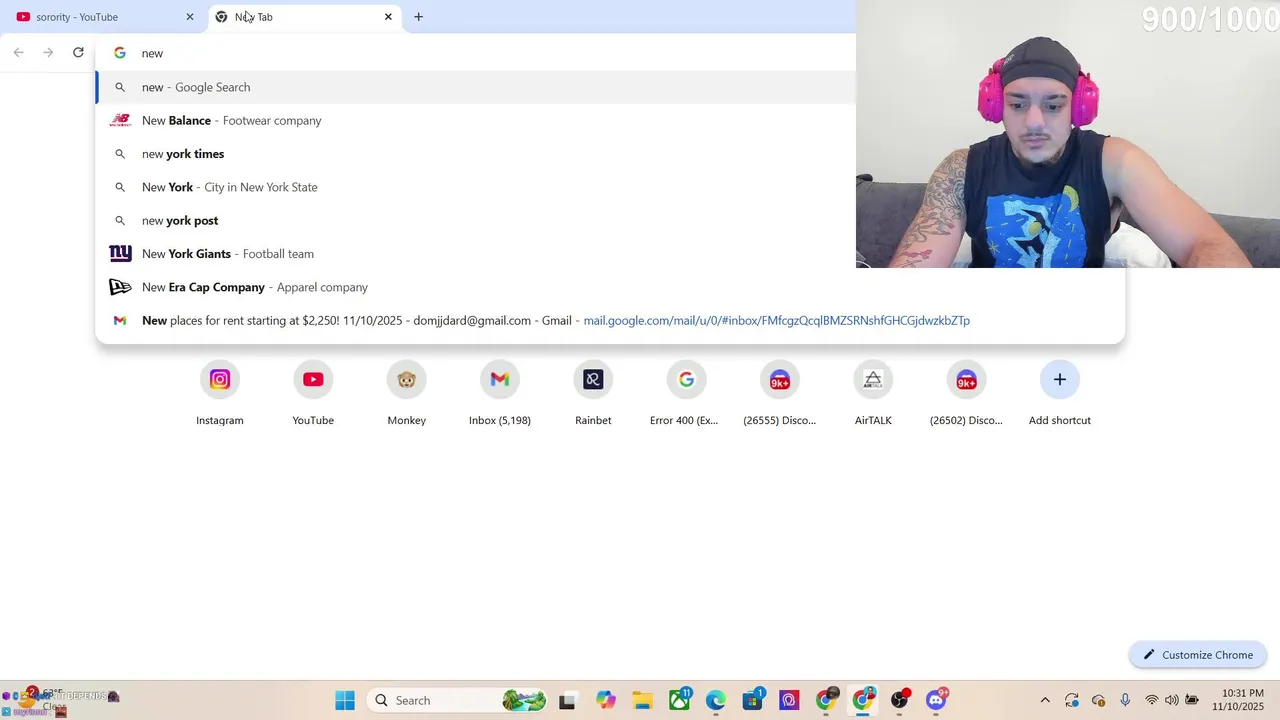Open a new tab with plus button

click(418, 17)
